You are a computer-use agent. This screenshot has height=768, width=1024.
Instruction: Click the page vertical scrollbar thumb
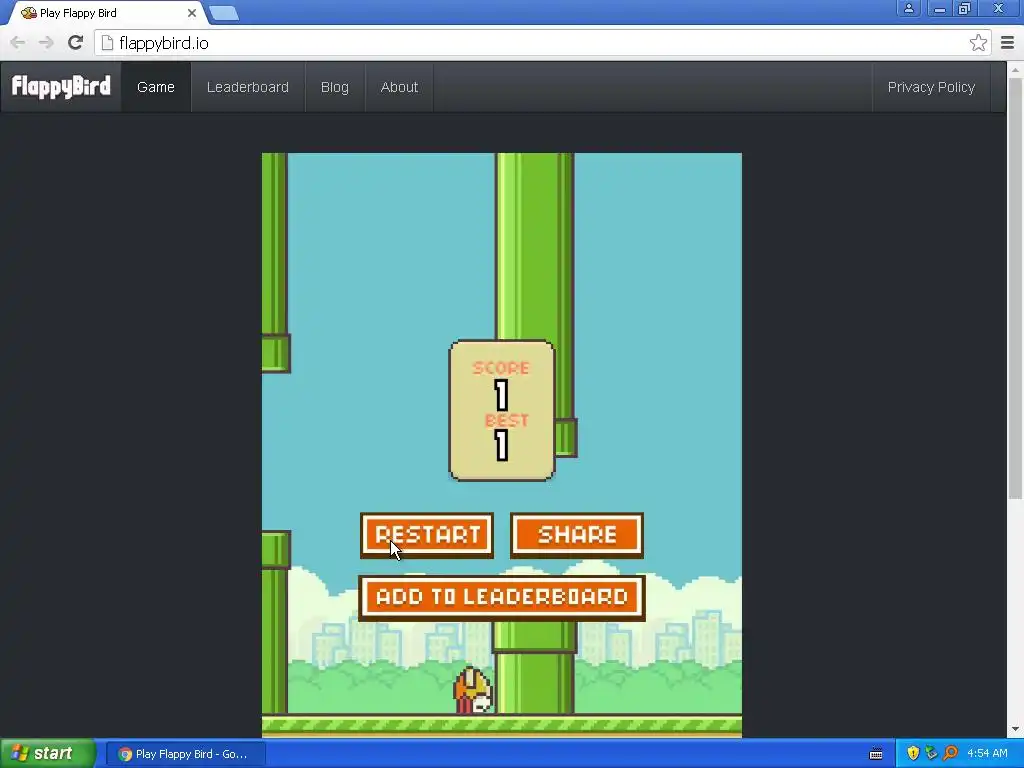pyautogui.click(x=1015, y=287)
